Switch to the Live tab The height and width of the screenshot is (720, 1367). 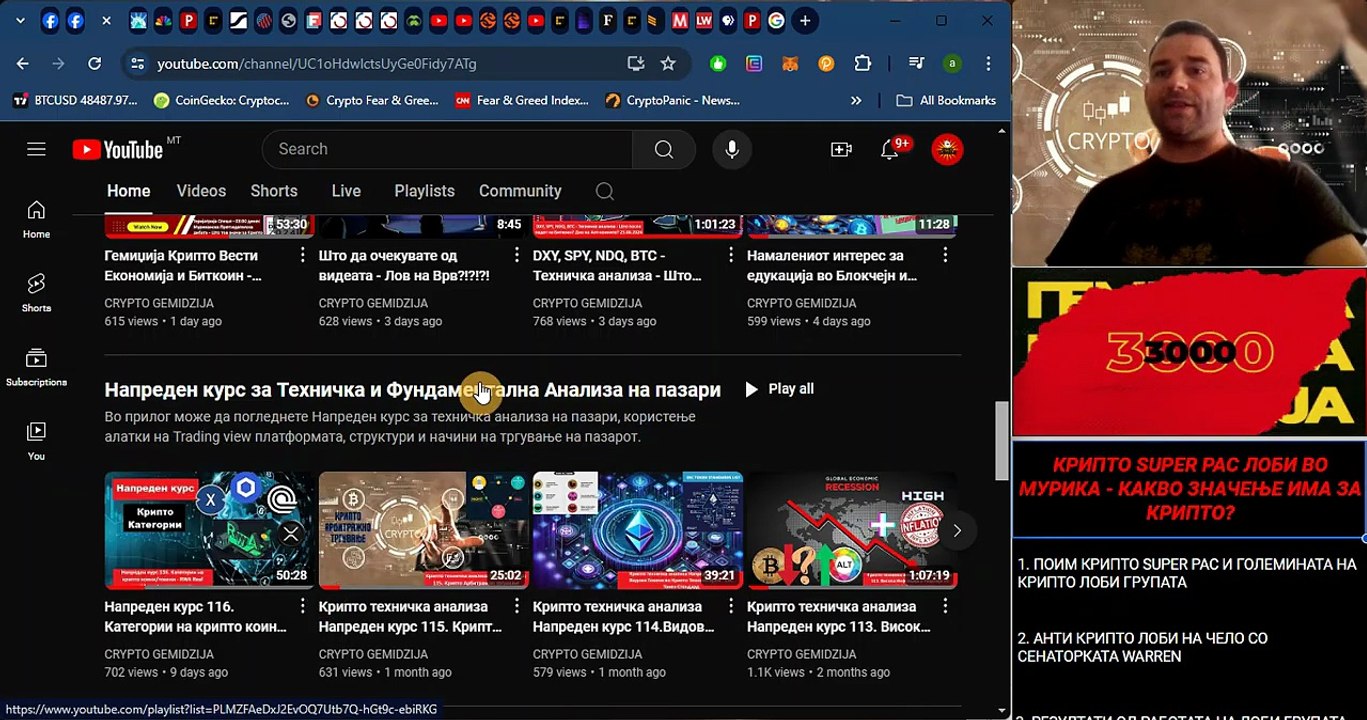346,191
